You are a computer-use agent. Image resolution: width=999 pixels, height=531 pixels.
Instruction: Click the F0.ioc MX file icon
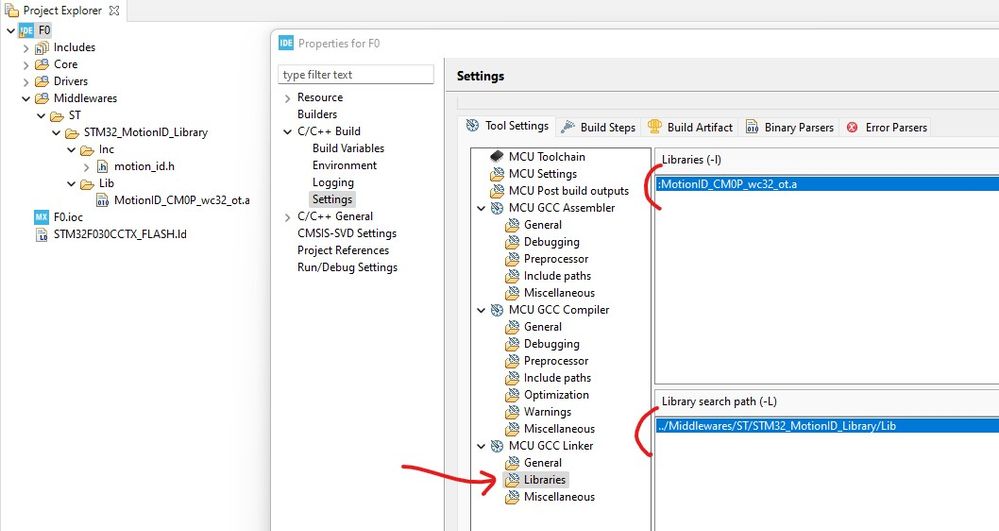click(x=41, y=217)
